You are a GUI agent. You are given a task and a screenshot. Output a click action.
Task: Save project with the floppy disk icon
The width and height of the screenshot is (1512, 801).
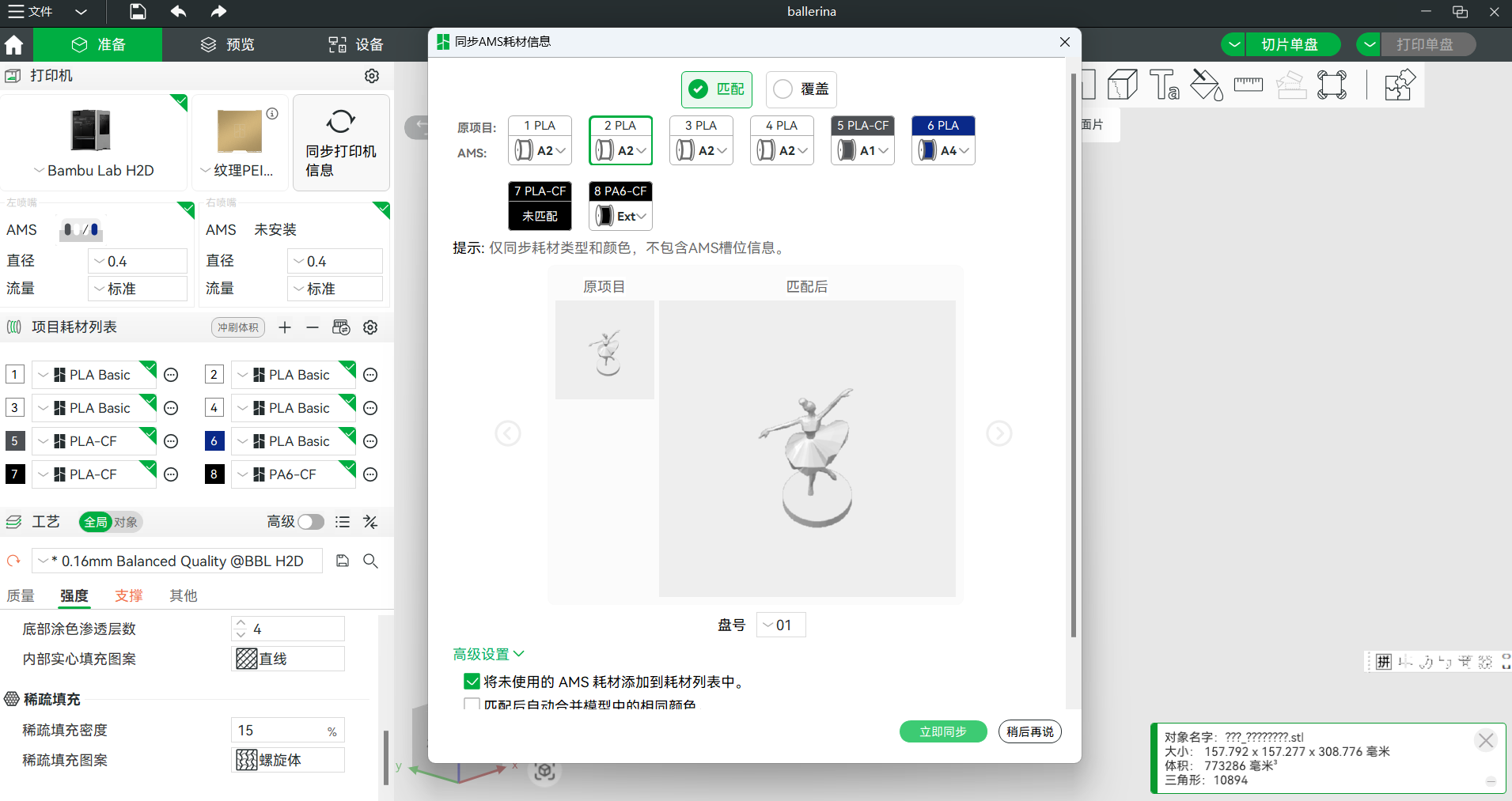pos(138,11)
